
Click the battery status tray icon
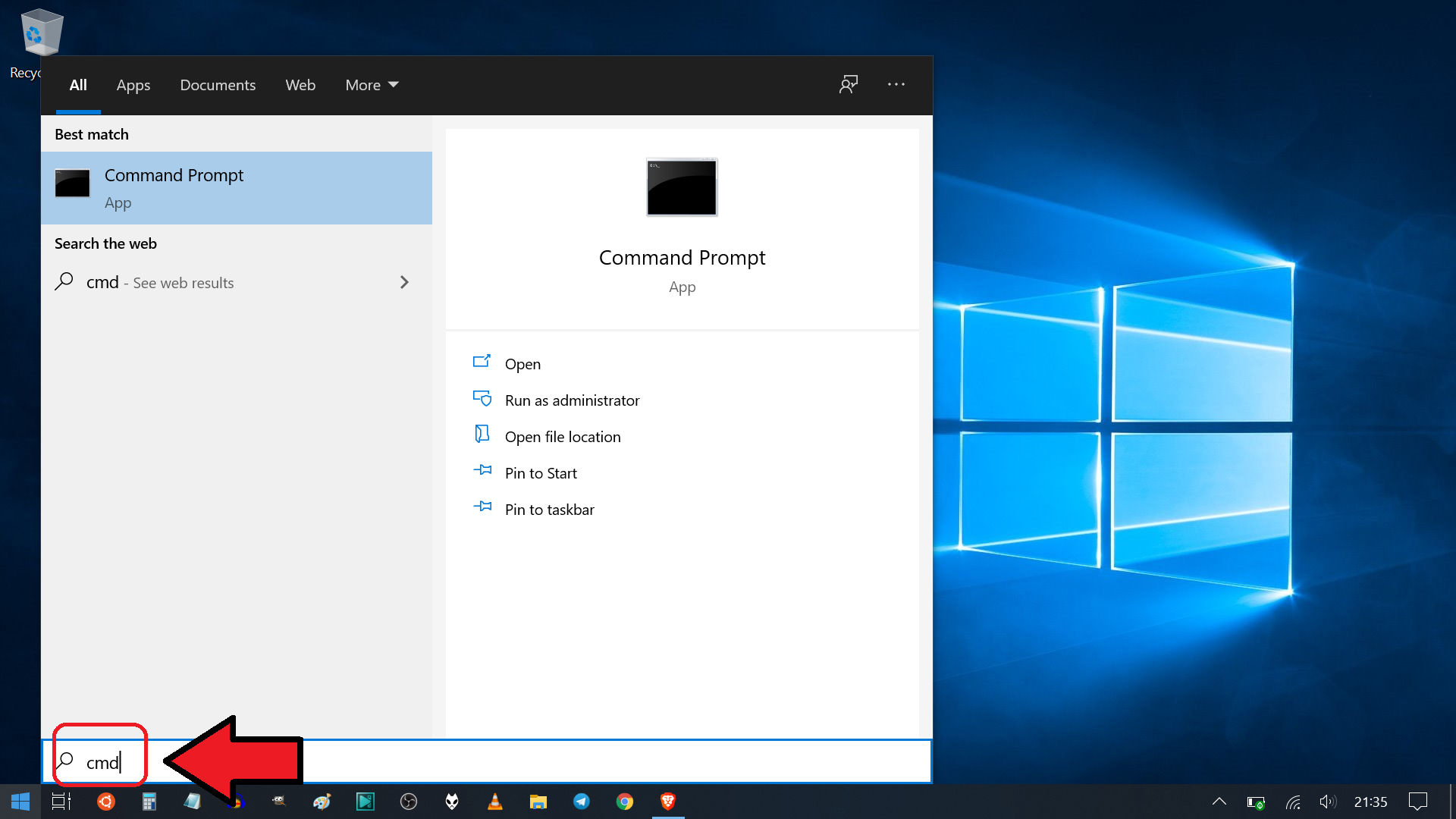tap(1256, 802)
